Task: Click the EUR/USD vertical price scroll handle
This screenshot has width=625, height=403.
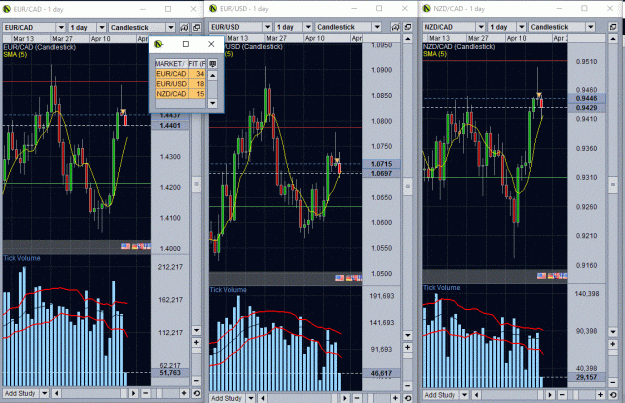Action: pyautogui.click(x=408, y=187)
